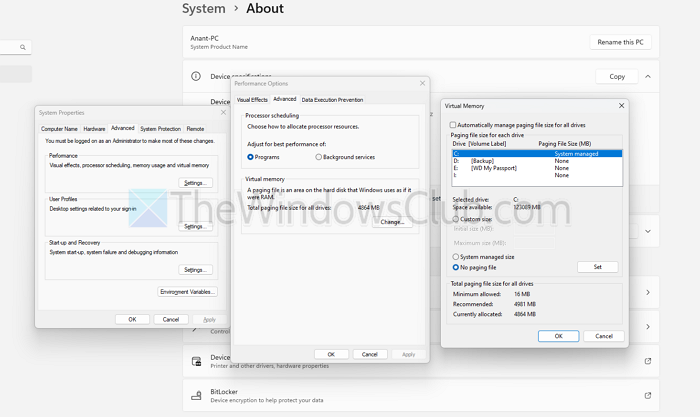Click the Recommended 4981 MB value
700x417 pixels.
(525, 304)
